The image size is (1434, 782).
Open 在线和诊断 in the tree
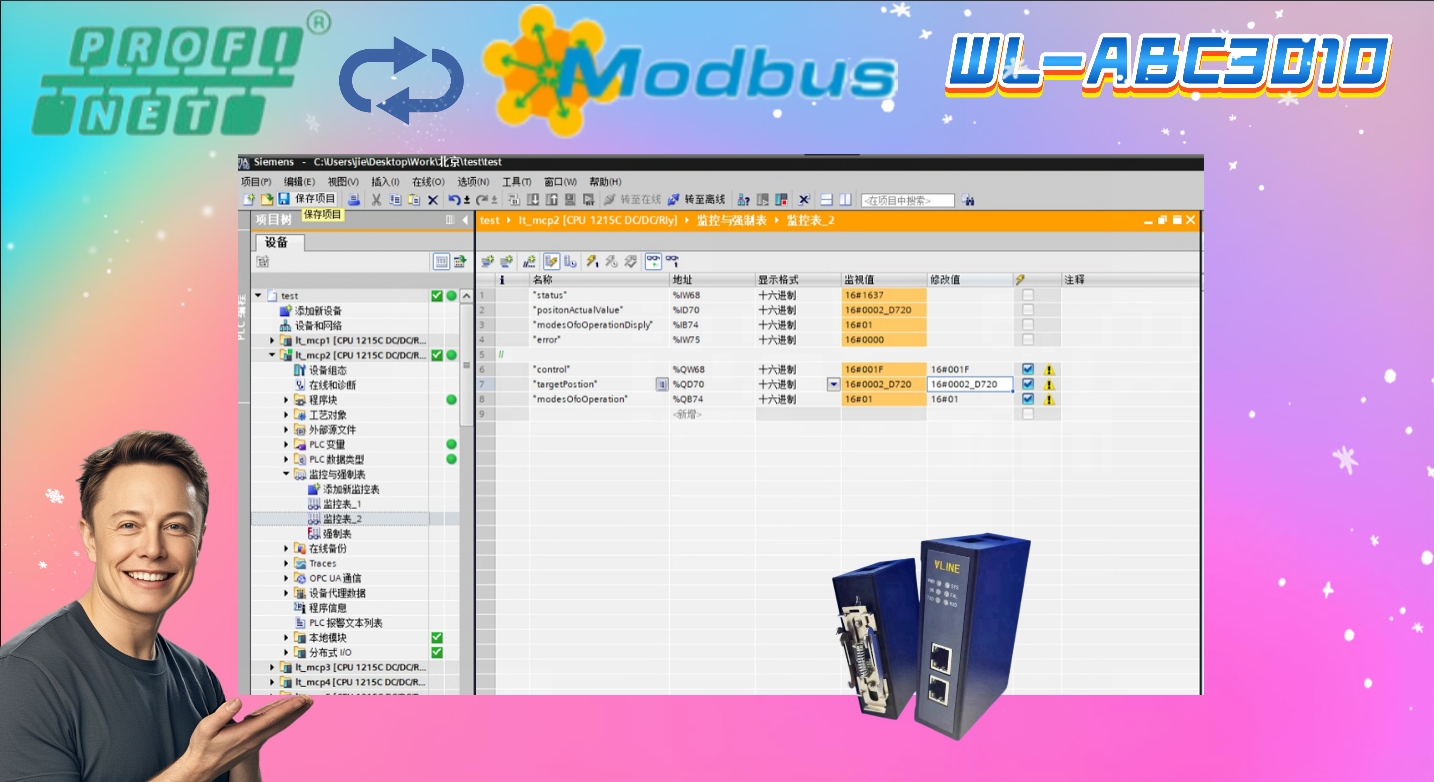point(324,385)
